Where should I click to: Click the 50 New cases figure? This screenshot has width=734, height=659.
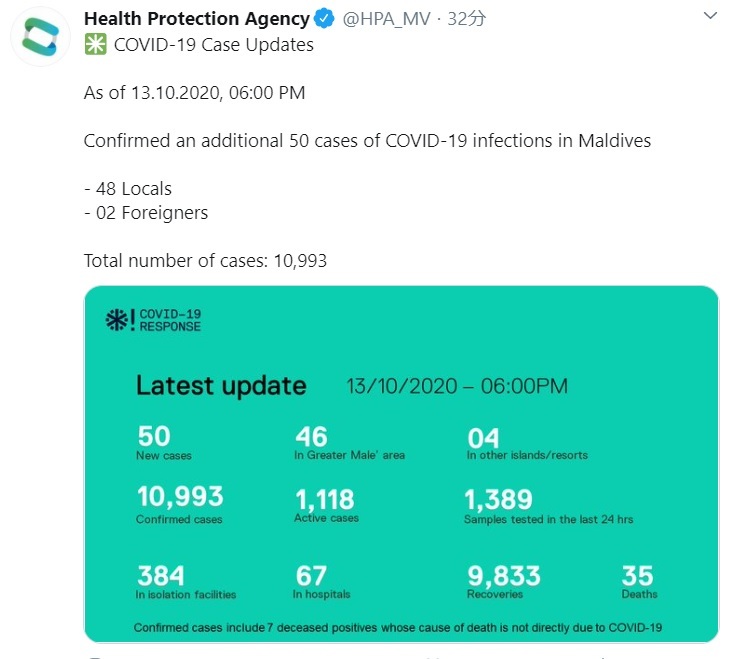164,442
